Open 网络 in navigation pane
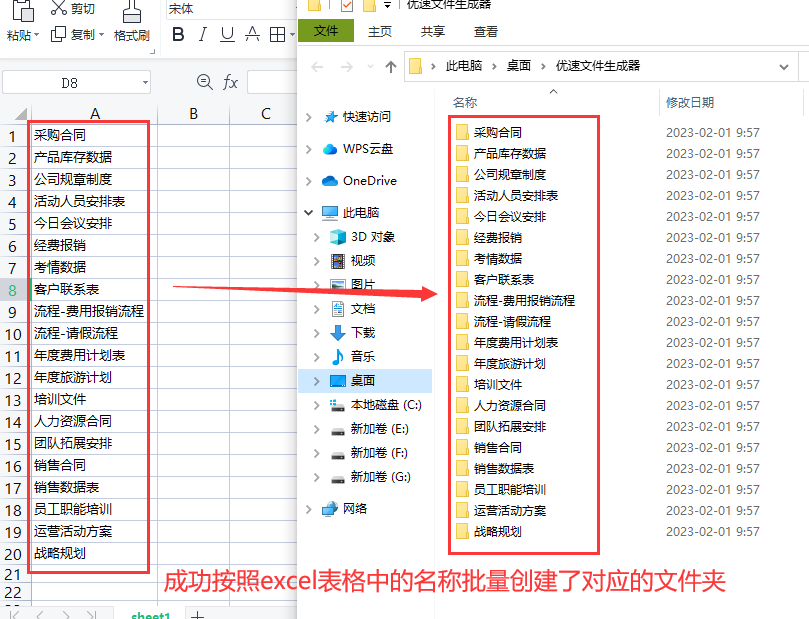Image resolution: width=809 pixels, height=619 pixels. click(x=354, y=509)
